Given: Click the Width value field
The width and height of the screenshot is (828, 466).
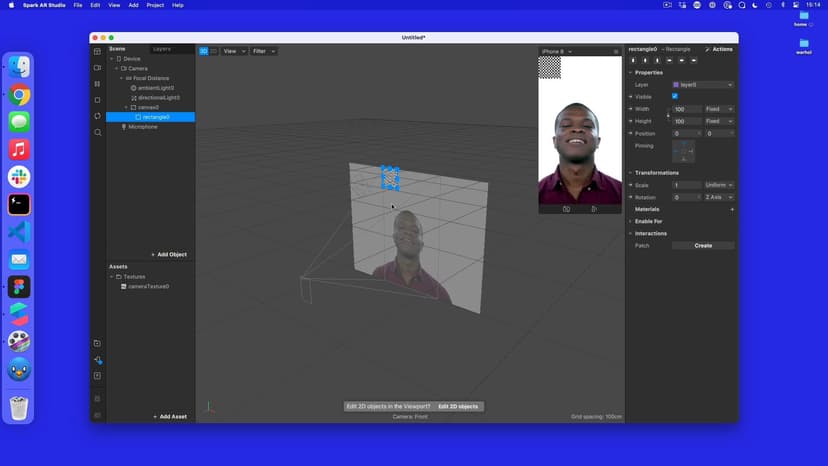Looking at the screenshot, I should [x=686, y=109].
